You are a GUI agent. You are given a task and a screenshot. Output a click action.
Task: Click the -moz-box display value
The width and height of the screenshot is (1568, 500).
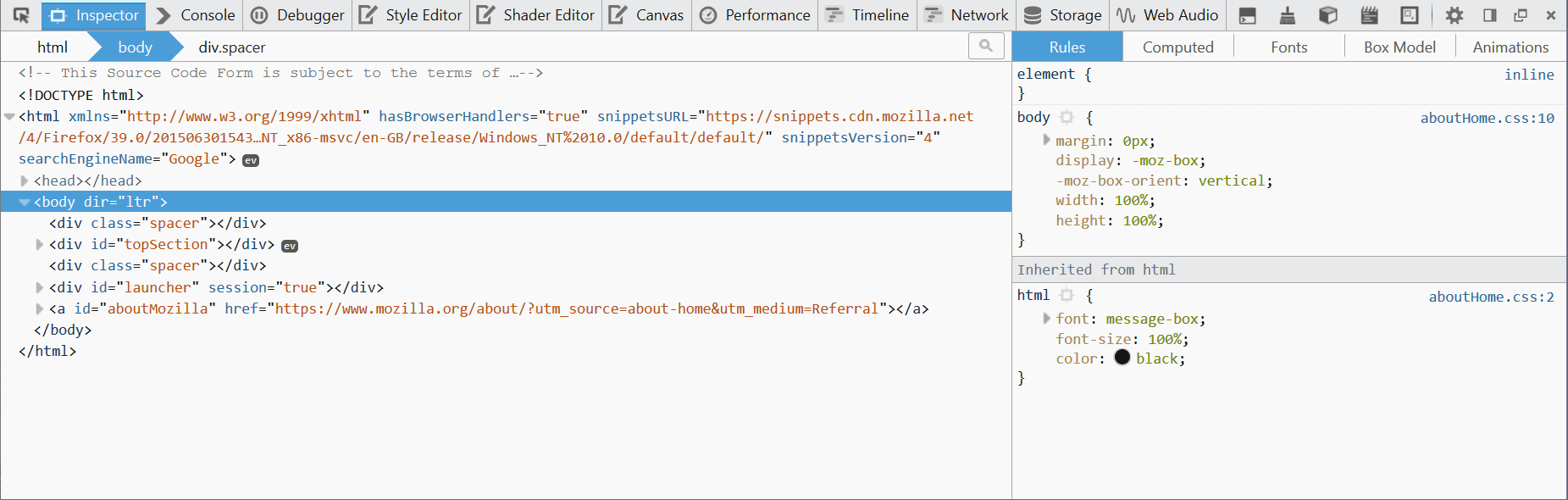point(1165,160)
